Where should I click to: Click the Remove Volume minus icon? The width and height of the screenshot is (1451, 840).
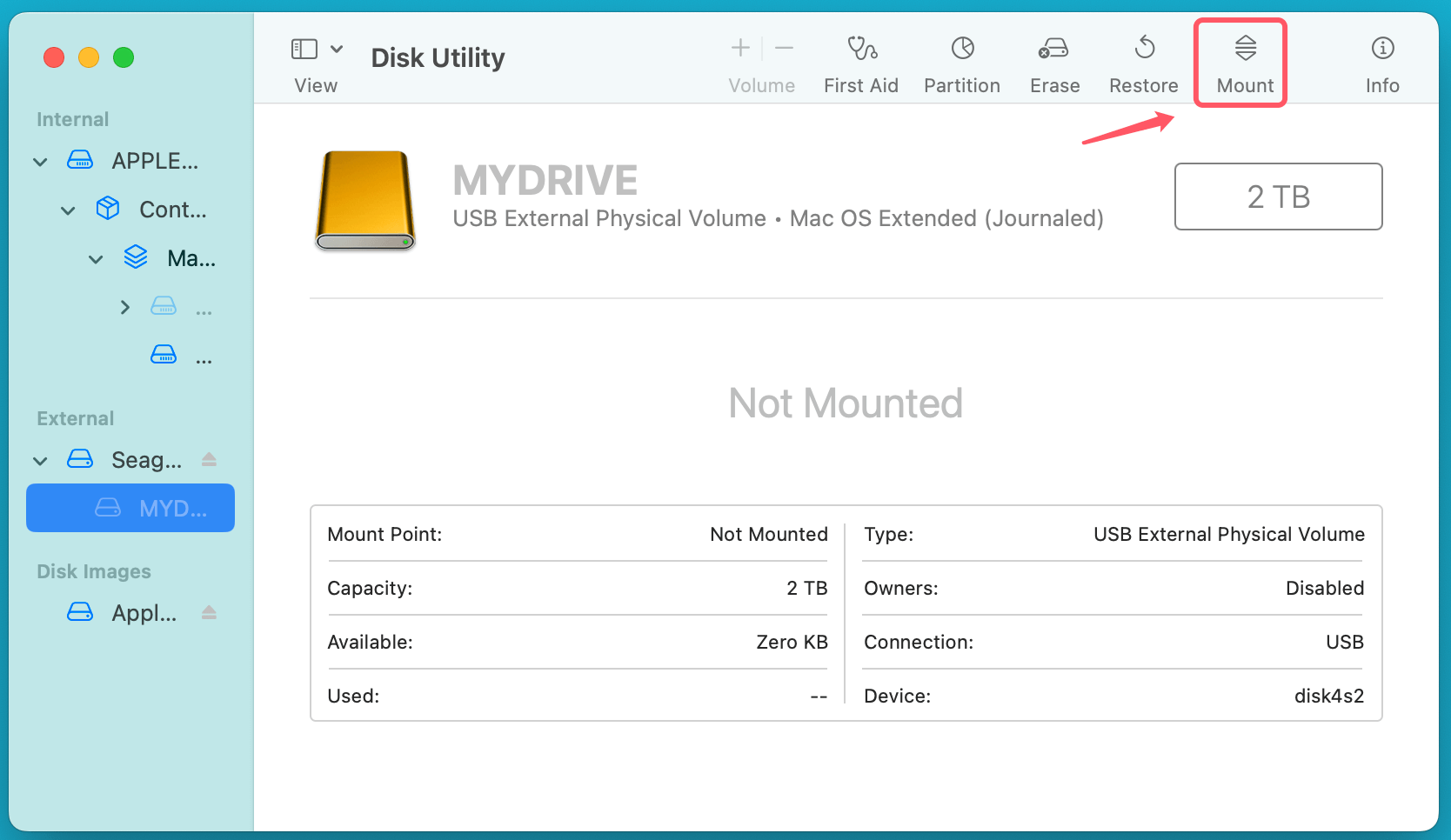tap(783, 48)
